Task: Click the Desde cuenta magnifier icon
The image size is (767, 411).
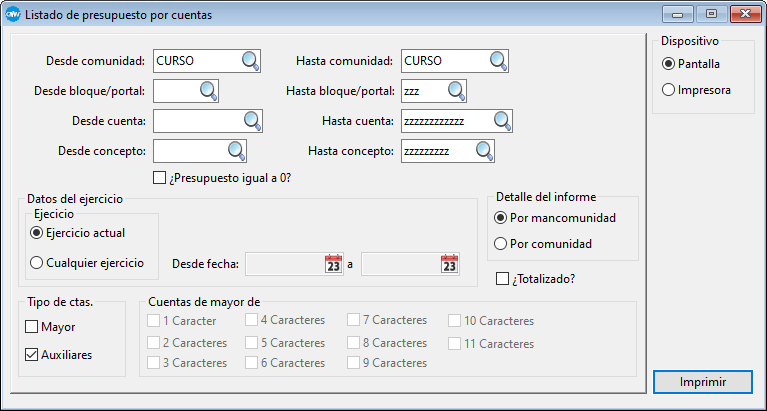Action: [251, 121]
